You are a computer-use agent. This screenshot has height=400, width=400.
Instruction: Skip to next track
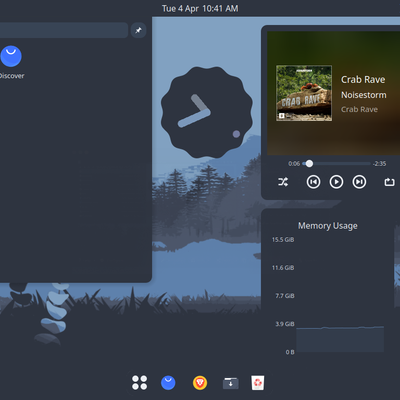tap(359, 182)
